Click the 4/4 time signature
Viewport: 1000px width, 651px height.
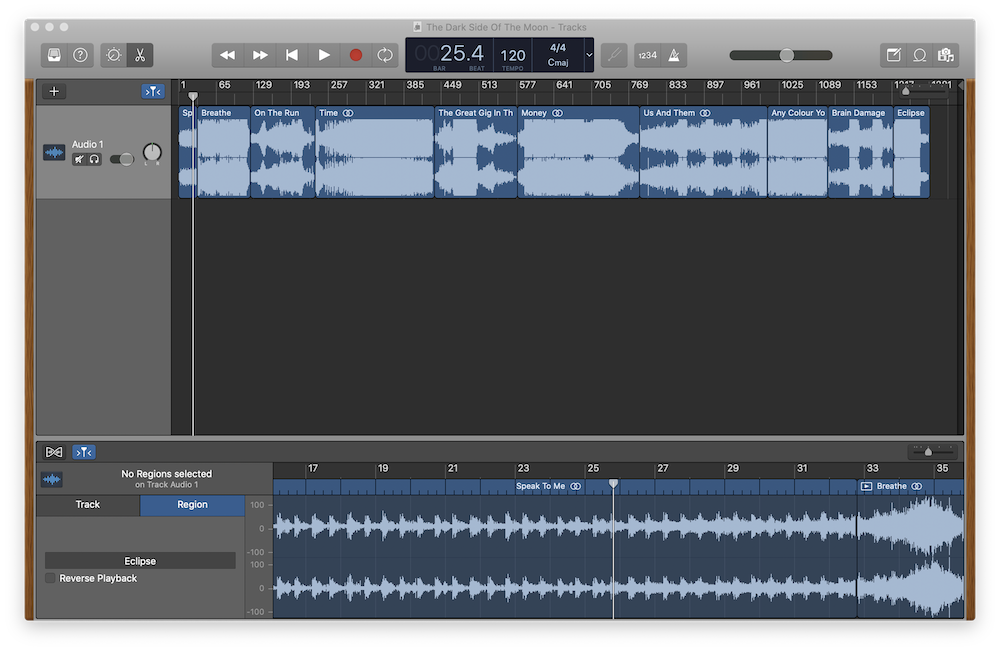pyautogui.click(x=558, y=48)
